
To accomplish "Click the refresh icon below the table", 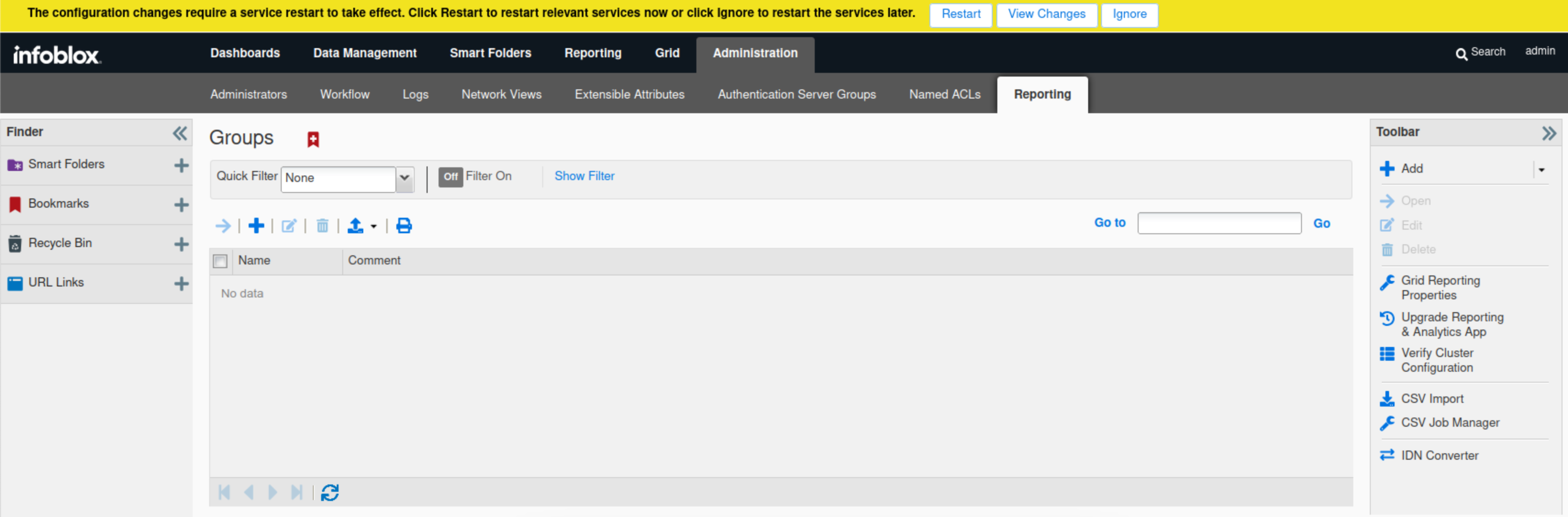I will pyautogui.click(x=330, y=492).
